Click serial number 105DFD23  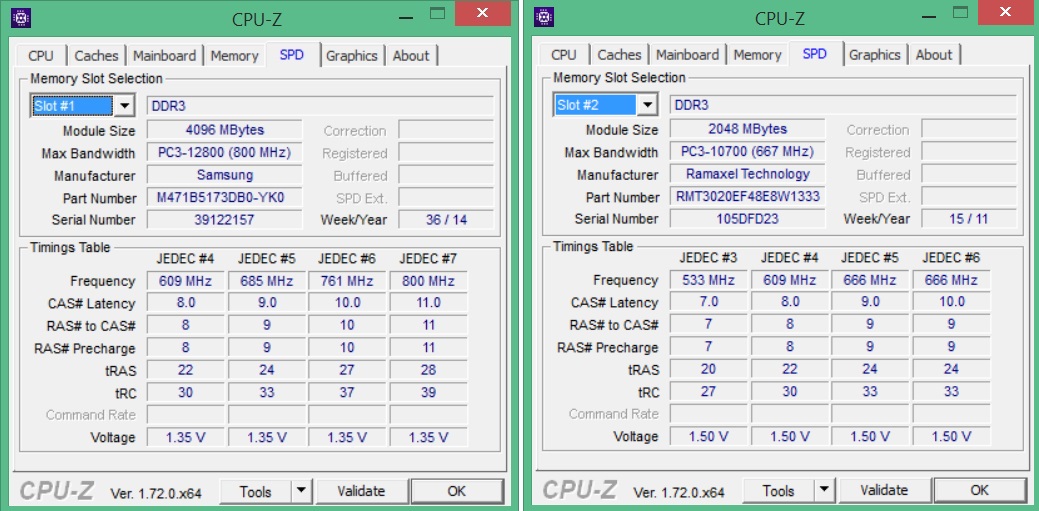(x=747, y=218)
